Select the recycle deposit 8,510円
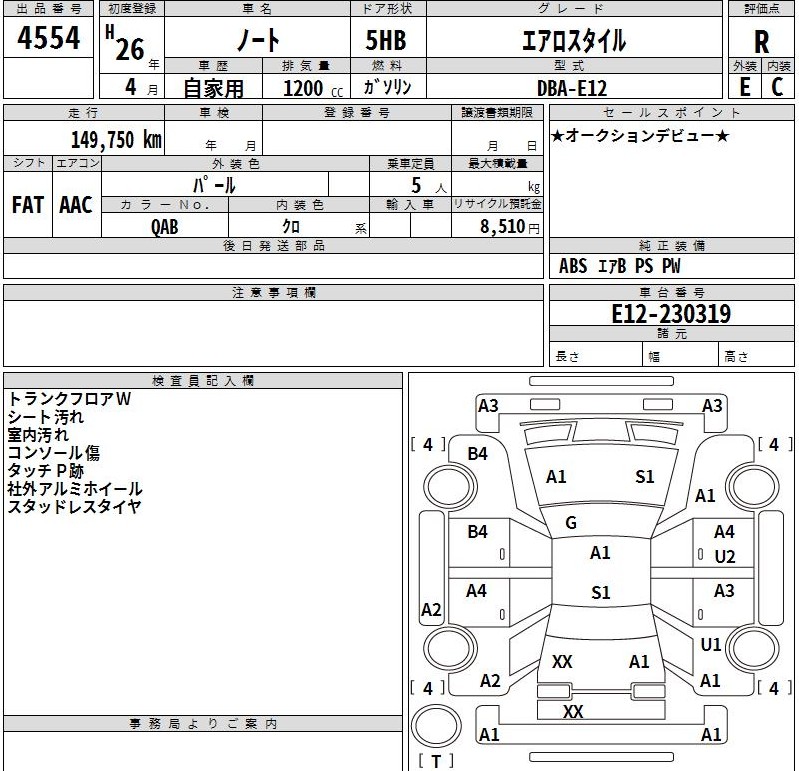The width and height of the screenshot is (799, 771). [x=510, y=226]
